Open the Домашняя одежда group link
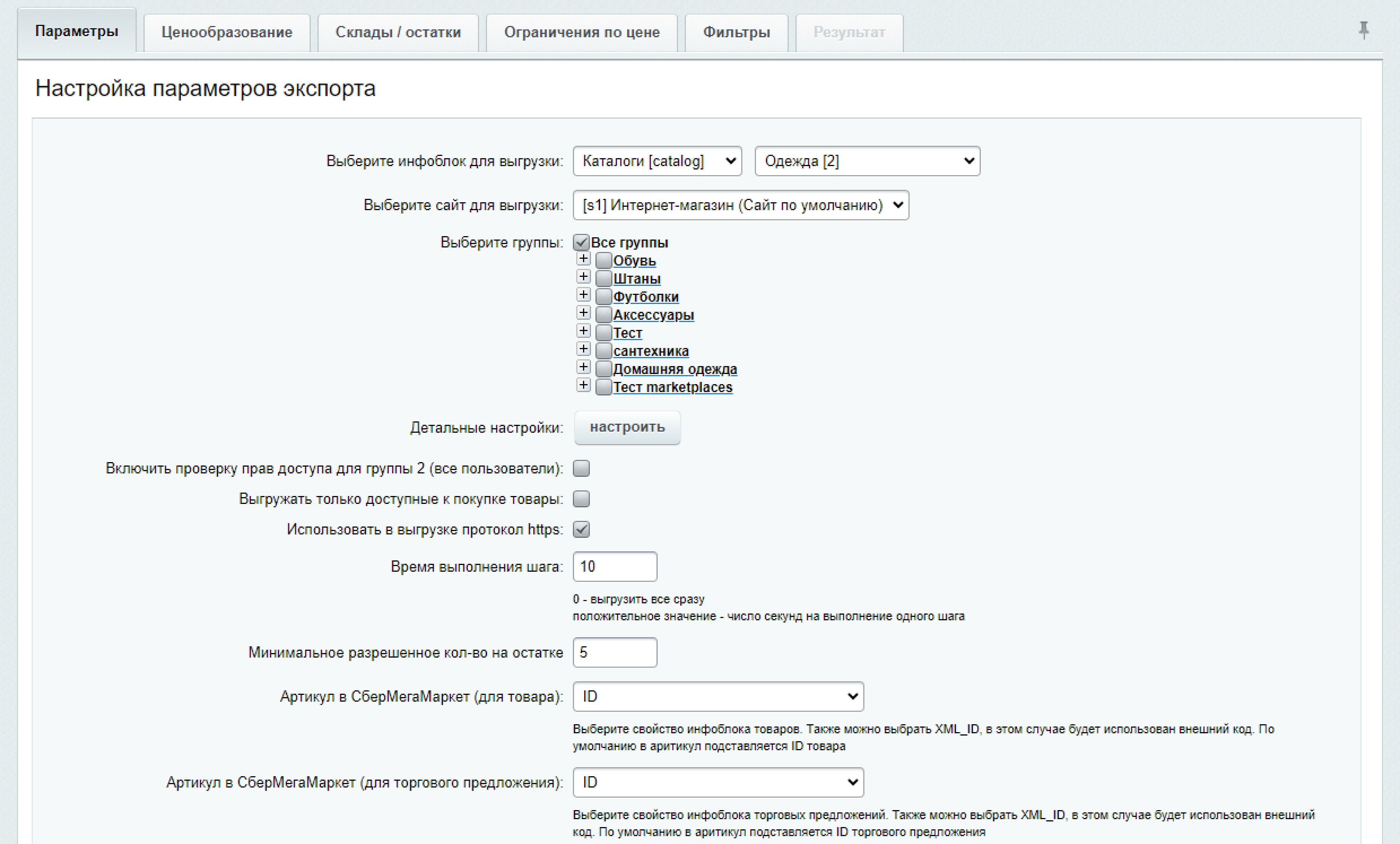1400x844 pixels. coord(675,369)
